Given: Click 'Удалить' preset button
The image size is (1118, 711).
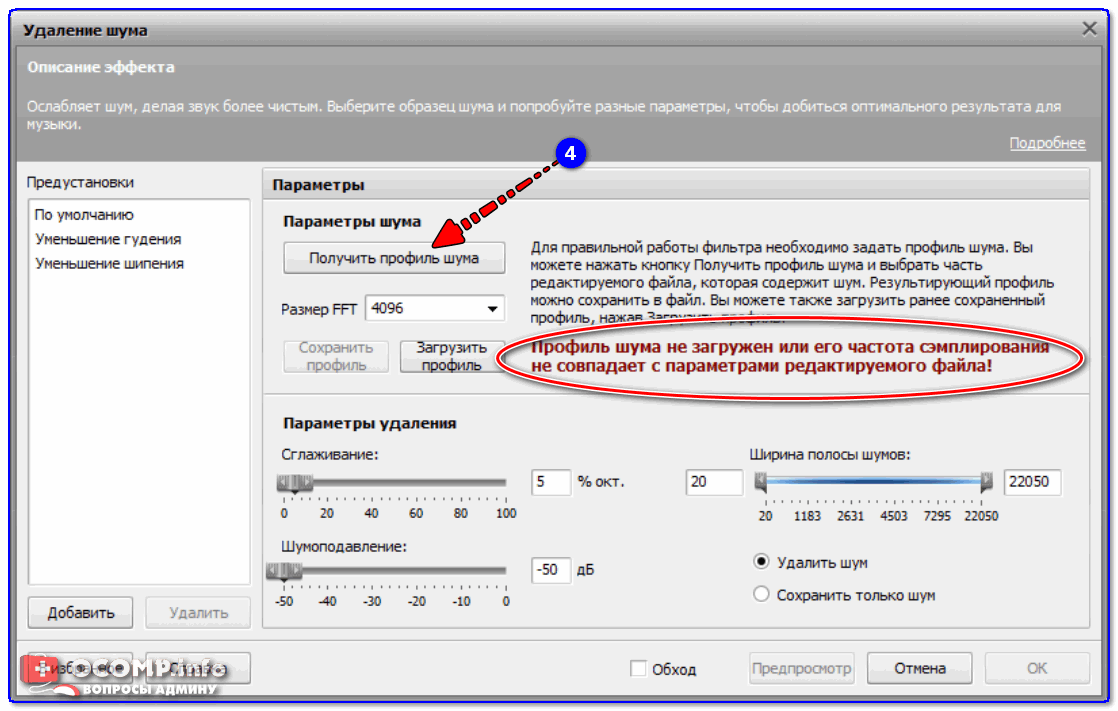Looking at the screenshot, I should pyautogui.click(x=198, y=613).
